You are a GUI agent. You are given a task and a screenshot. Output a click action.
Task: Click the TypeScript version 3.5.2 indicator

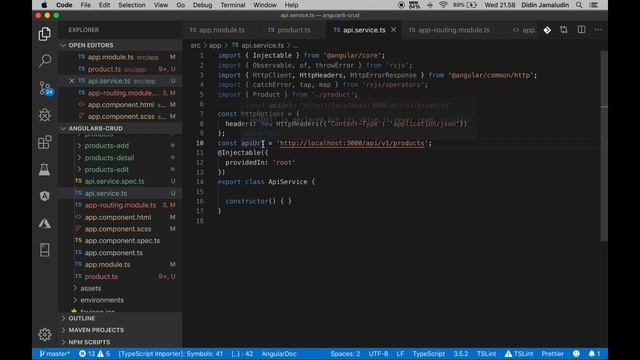[x=461, y=354]
